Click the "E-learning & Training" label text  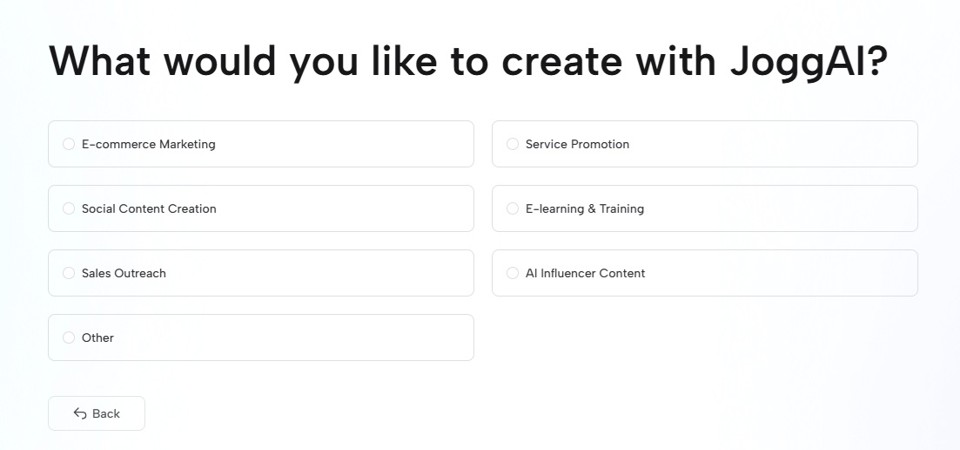point(584,209)
